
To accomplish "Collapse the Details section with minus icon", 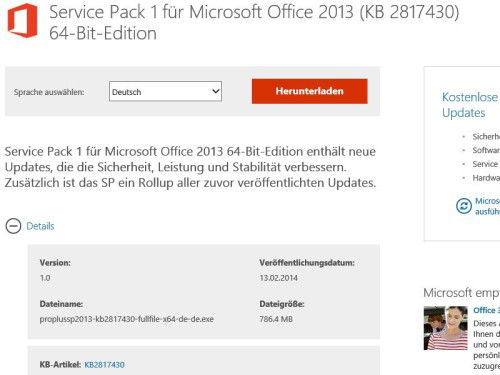I will click(13, 226).
